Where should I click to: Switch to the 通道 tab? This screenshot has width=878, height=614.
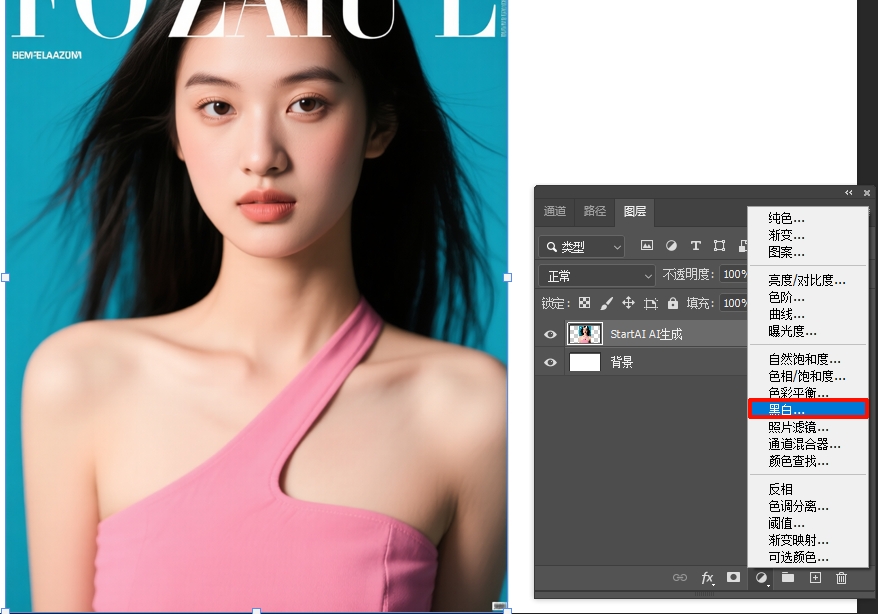pos(555,211)
